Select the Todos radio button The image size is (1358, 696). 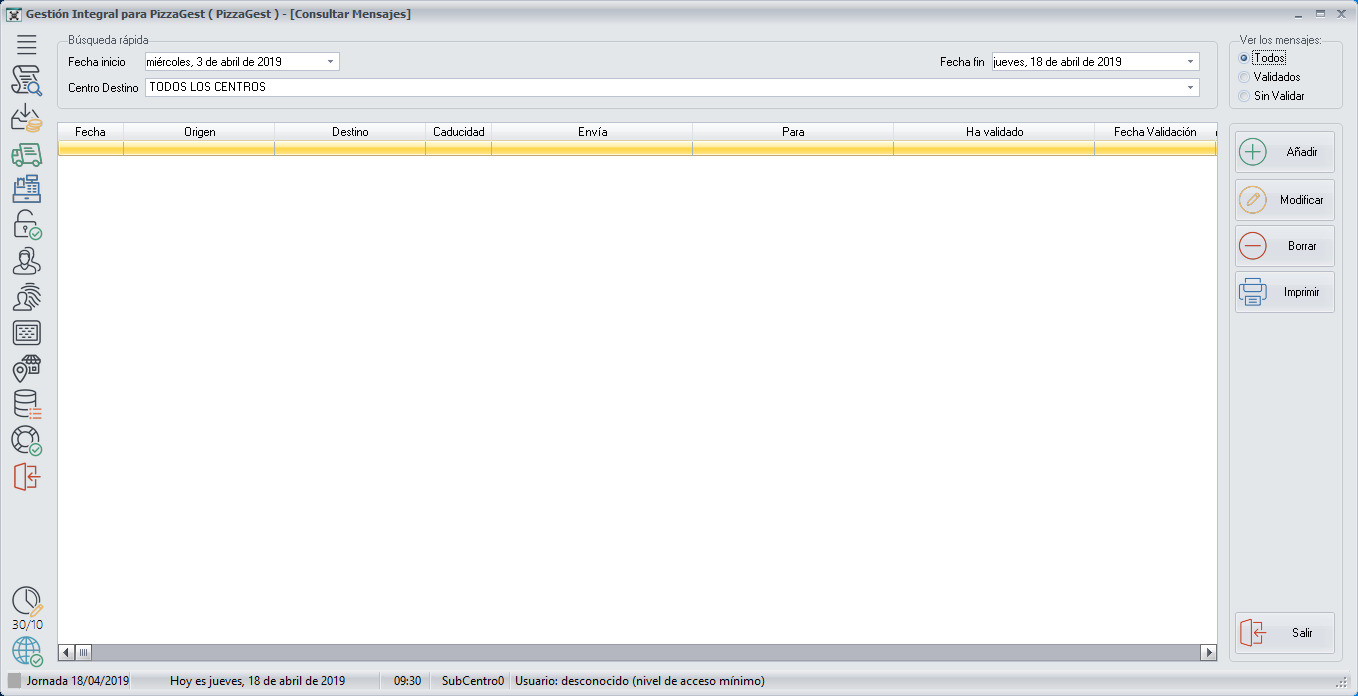pyautogui.click(x=1244, y=58)
